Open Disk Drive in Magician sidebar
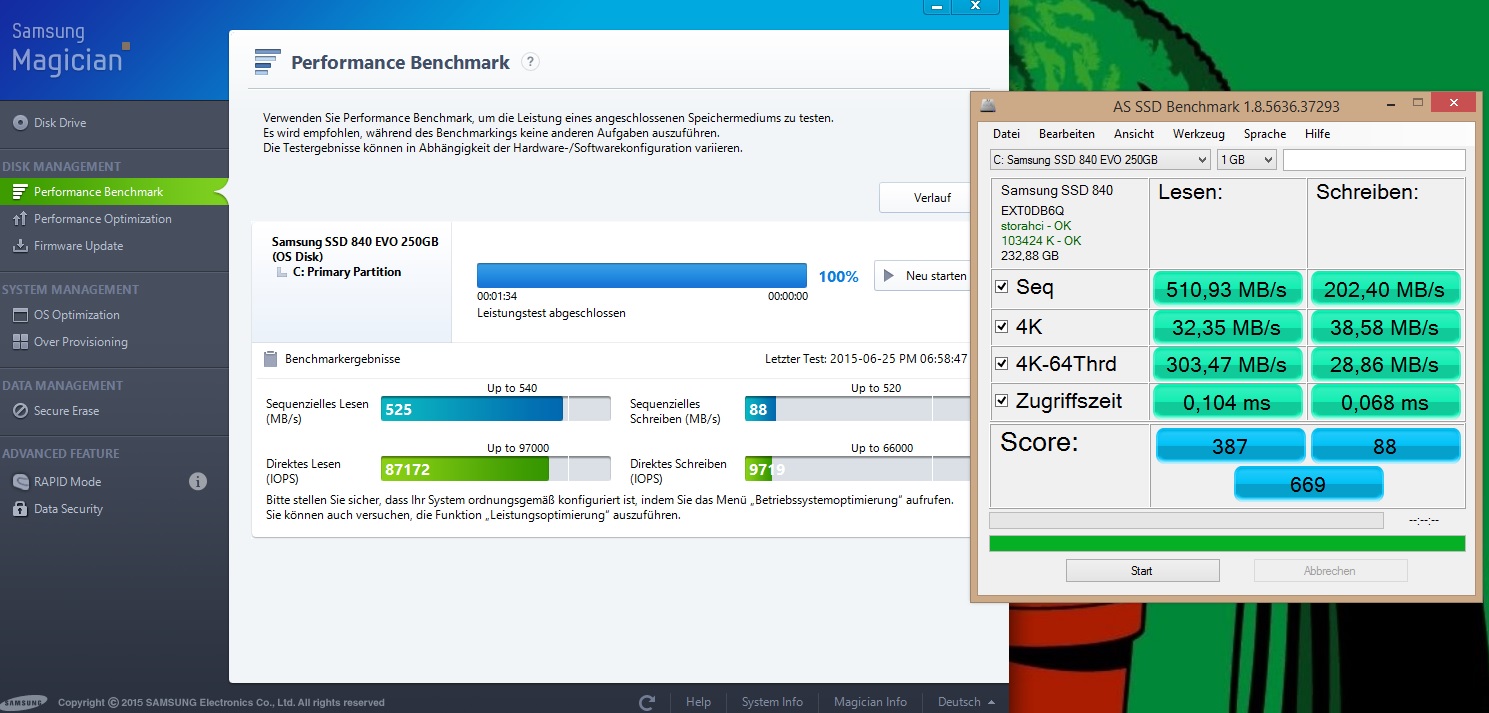The height and width of the screenshot is (713, 1489). click(61, 123)
